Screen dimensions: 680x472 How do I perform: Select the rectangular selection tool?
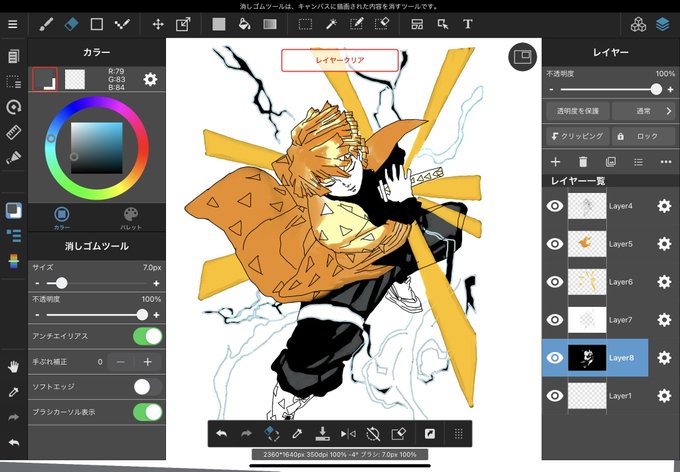point(305,24)
